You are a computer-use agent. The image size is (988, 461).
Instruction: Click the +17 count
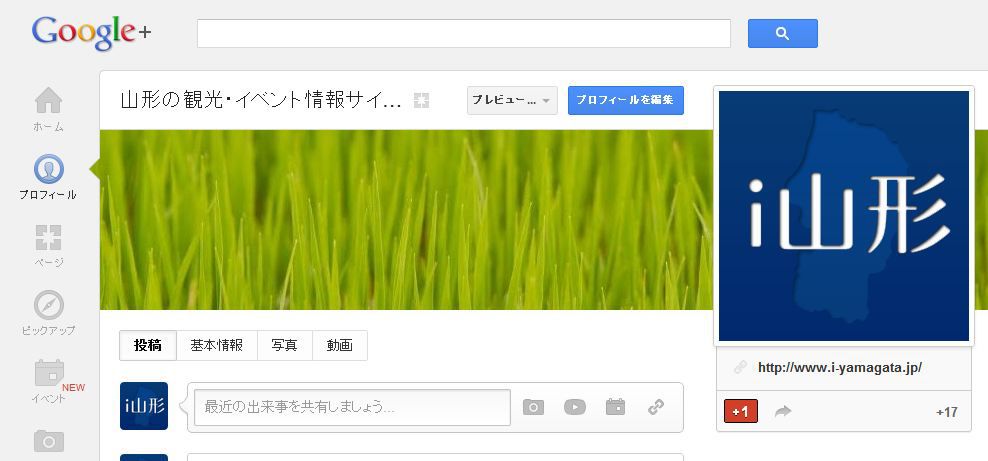tap(946, 413)
